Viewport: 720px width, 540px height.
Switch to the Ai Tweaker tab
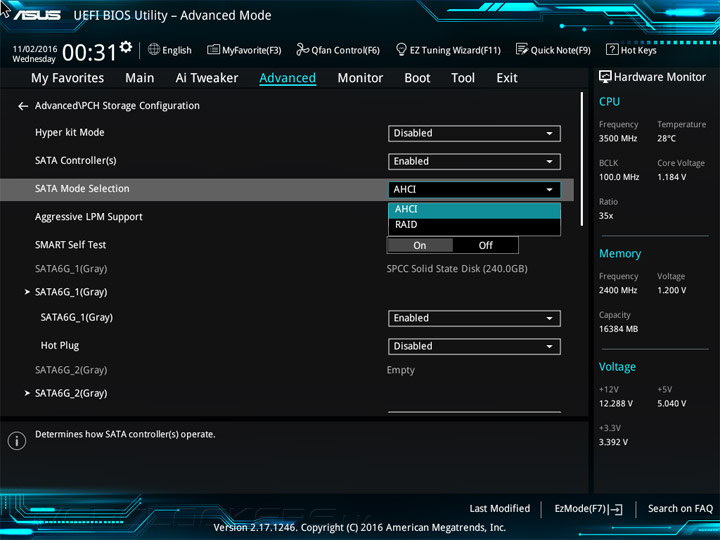point(207,78)
